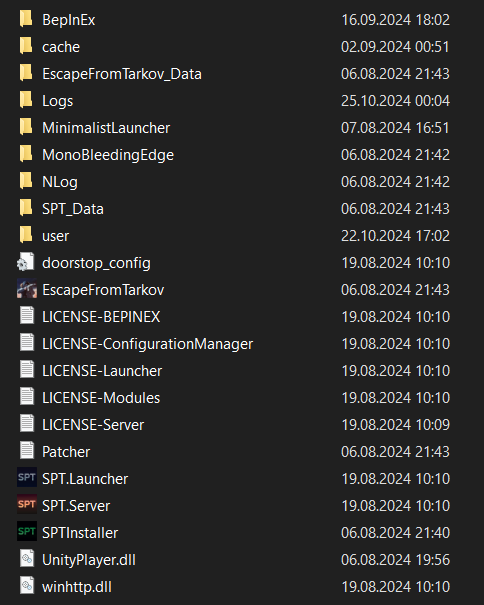Select the winhttp.dll file icon
Viewport: 484px width, 605px height.
pos(27,586)
